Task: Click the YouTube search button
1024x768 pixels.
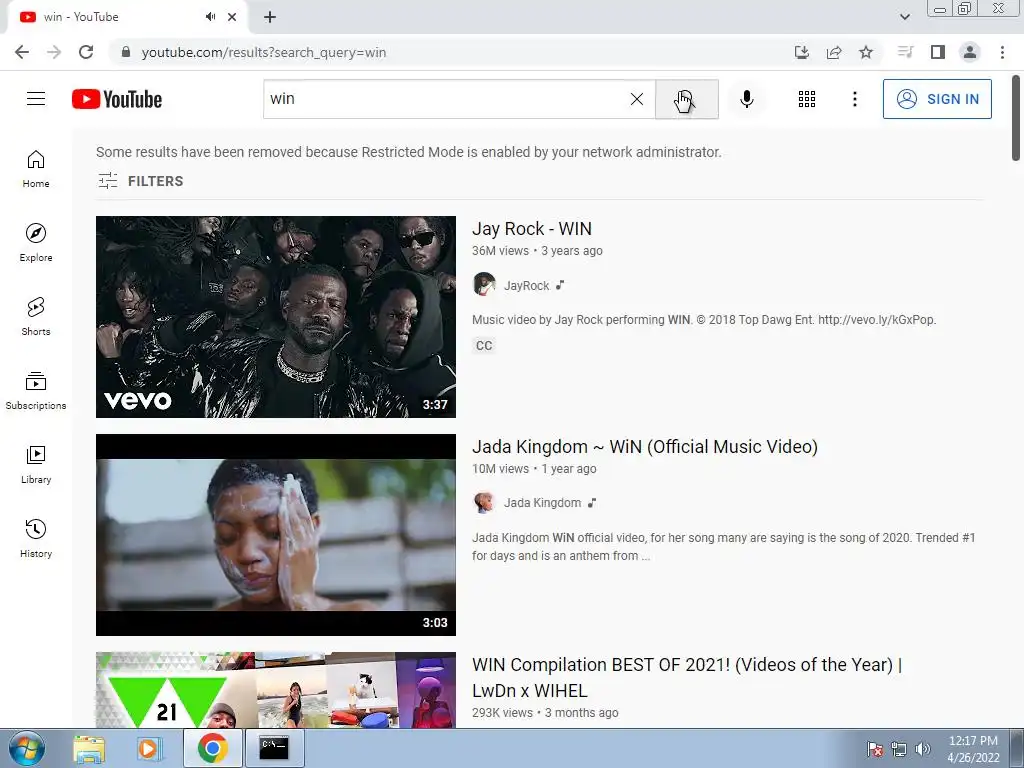Action: (x=686, y=99)
